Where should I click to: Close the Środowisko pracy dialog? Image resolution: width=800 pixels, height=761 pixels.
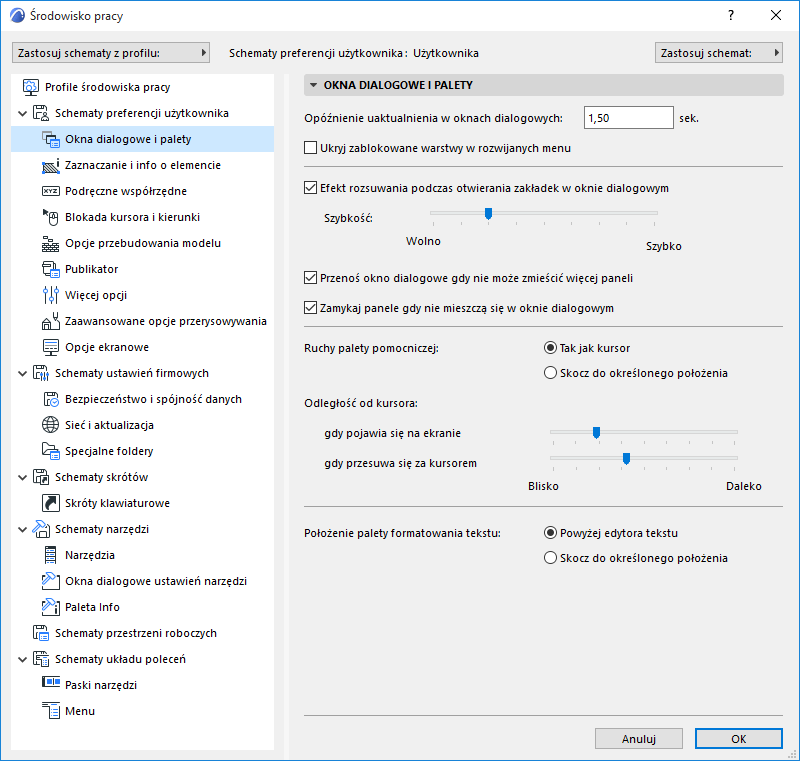tap(776, 15)
